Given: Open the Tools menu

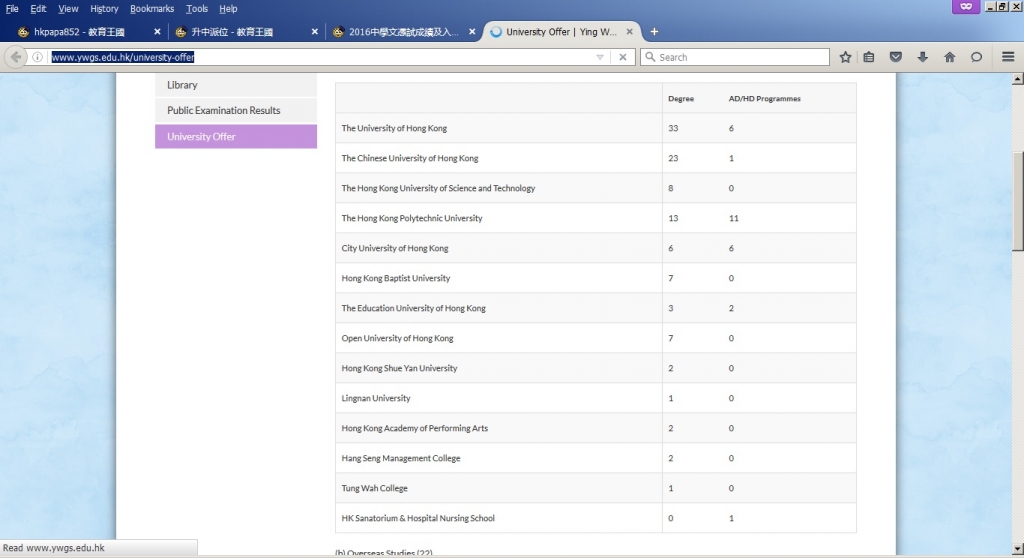Looking at the screenshot, I should 197,8.
